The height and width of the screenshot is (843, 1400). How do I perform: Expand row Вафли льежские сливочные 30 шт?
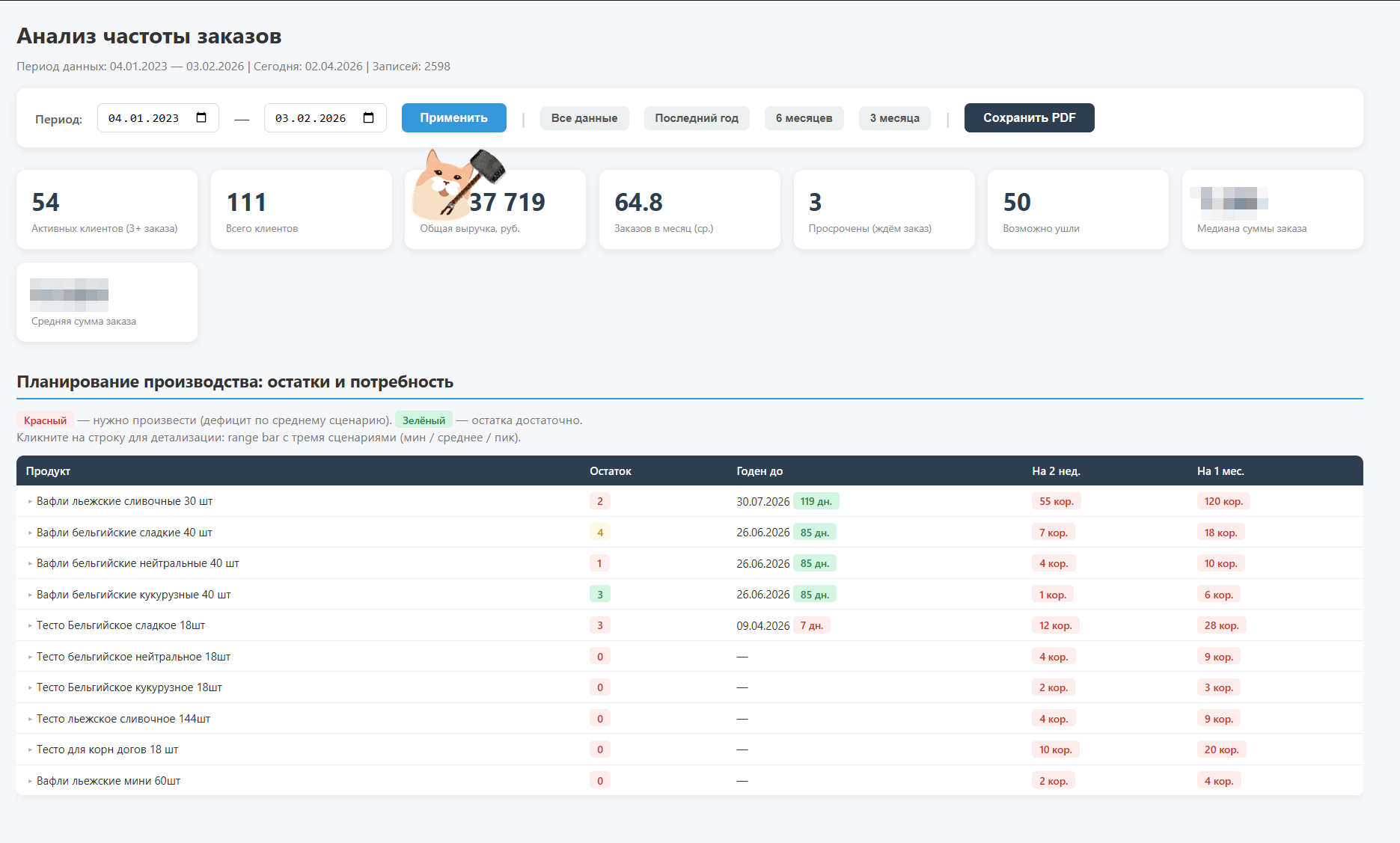tap(689, 501)
